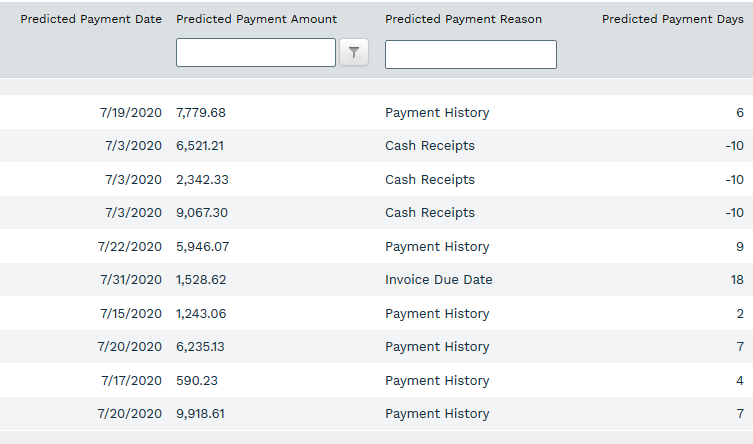The image size is (753, 444).
Task: Click the filter funnel icon for Predicted Payment Amount
Action: point(354,53)
